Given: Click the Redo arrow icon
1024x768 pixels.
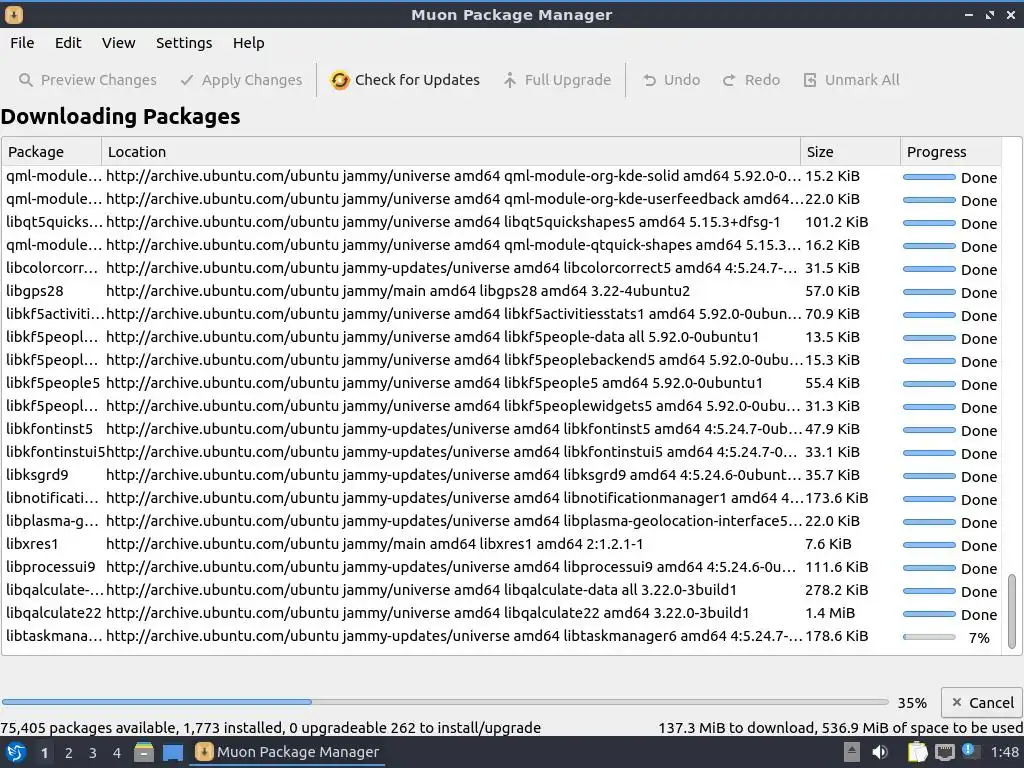Looking at the screenshot, I should [729, 80].
